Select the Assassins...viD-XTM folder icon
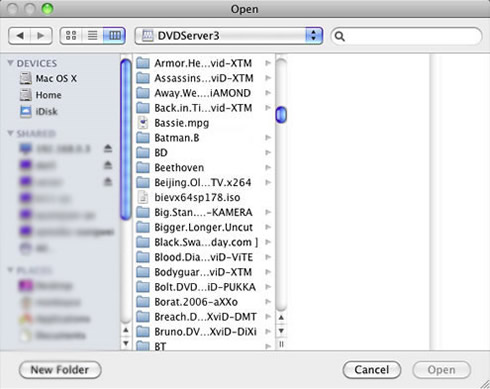 pyautogui.click(x=143, y=78)
